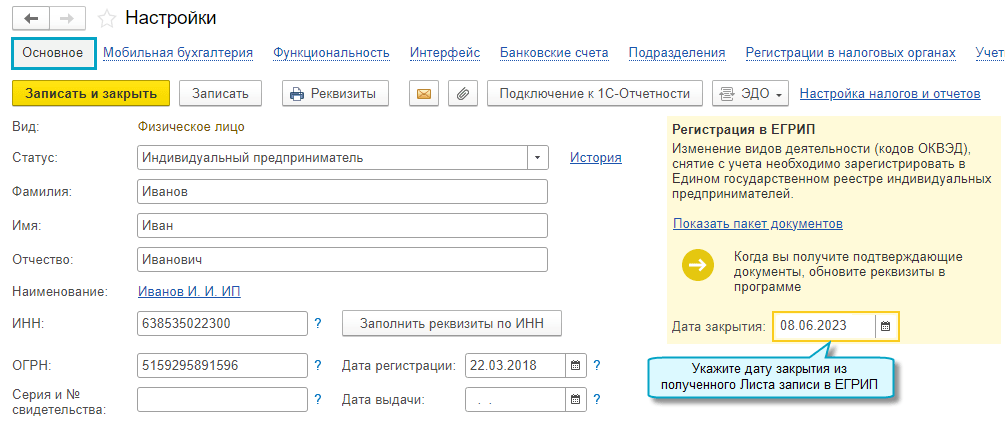Switch to Банковские счета tab
Image resolution: width=1005 pixels, height=425 pixels.
pyautogui.click(x=552, y=53)
